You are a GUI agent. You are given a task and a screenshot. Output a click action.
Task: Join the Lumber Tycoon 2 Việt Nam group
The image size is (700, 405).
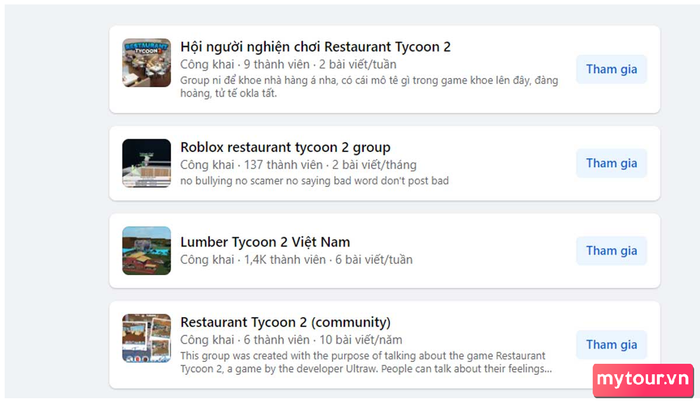pos(611,251)
